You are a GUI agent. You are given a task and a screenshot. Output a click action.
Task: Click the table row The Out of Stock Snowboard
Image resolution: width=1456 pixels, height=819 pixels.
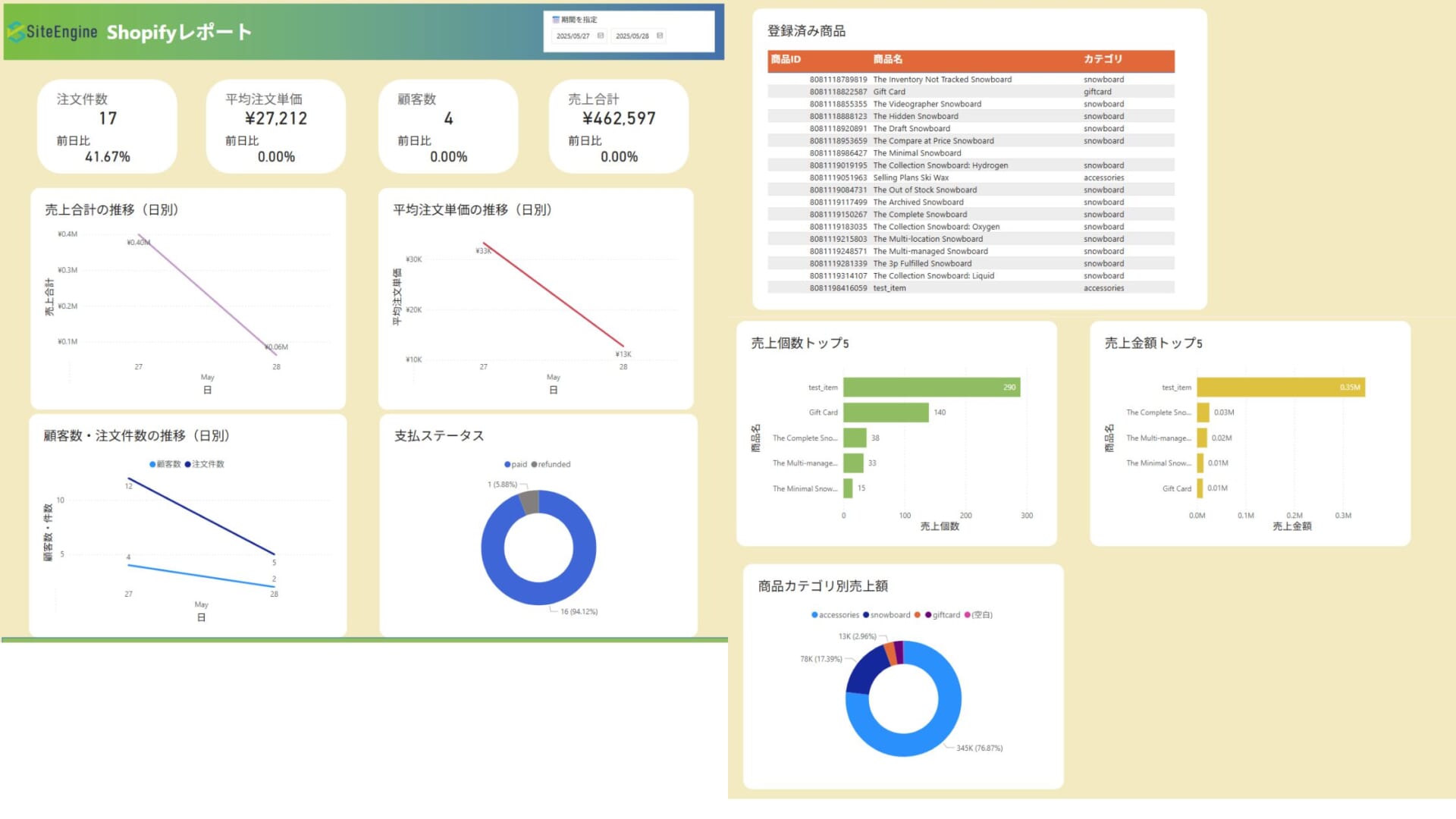pyautogui.click(x=971, y=190)
